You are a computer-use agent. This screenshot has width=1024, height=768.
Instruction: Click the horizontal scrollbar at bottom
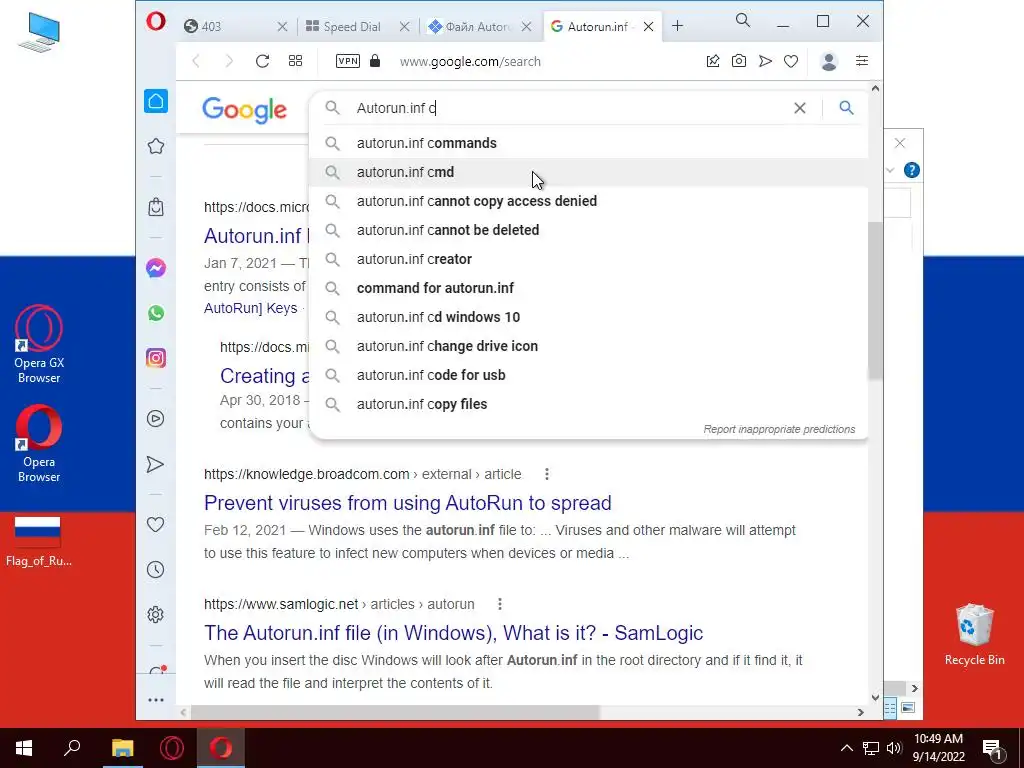pos(394,712)
